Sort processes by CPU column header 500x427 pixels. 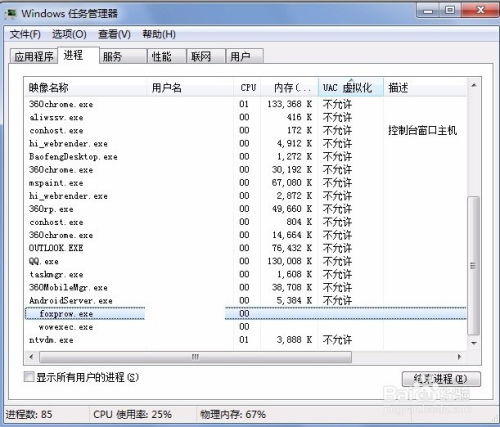click(x=248, y=88)
